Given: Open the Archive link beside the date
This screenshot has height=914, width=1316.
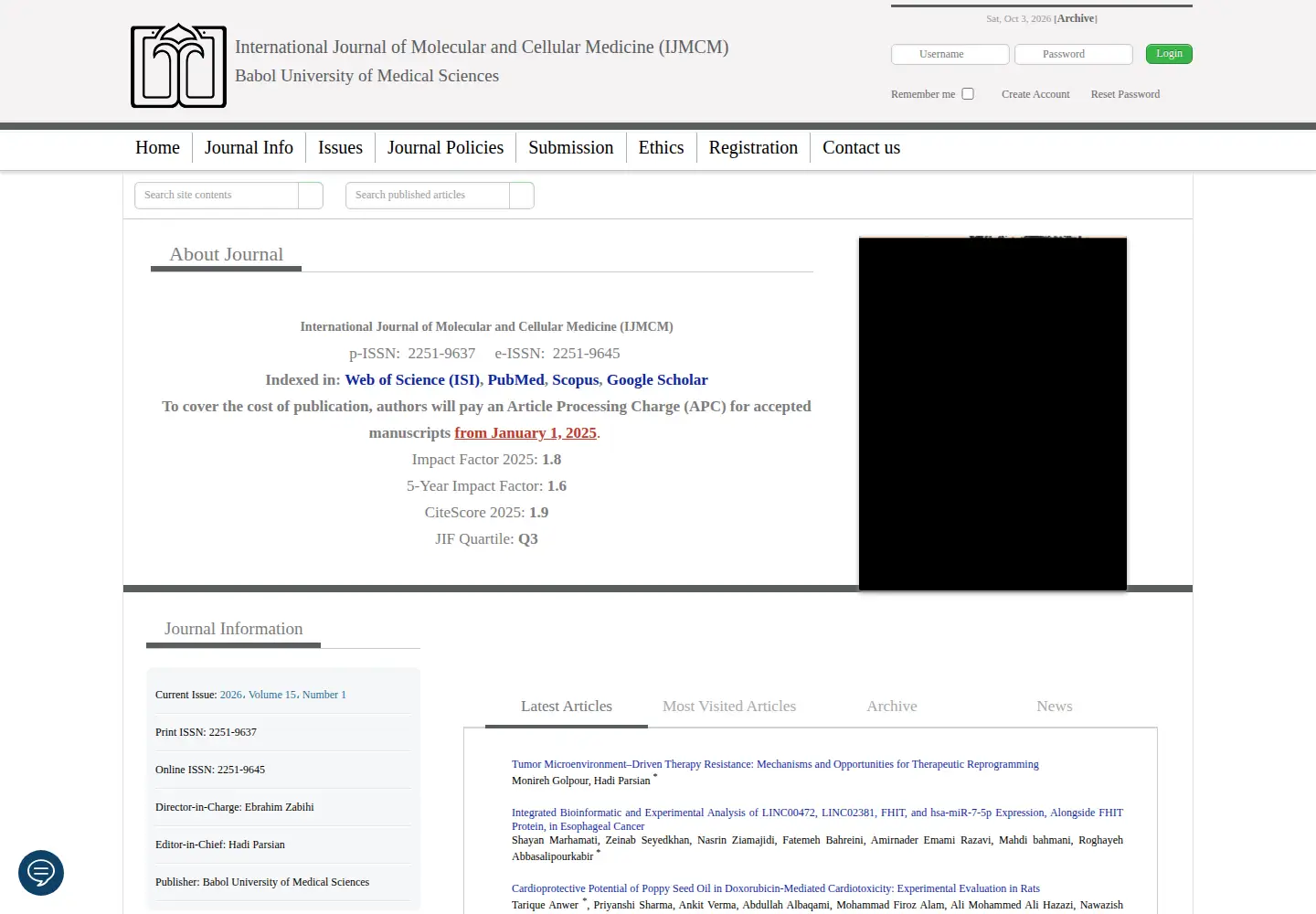Looking at the screenshot, I should click(1076, 18).
